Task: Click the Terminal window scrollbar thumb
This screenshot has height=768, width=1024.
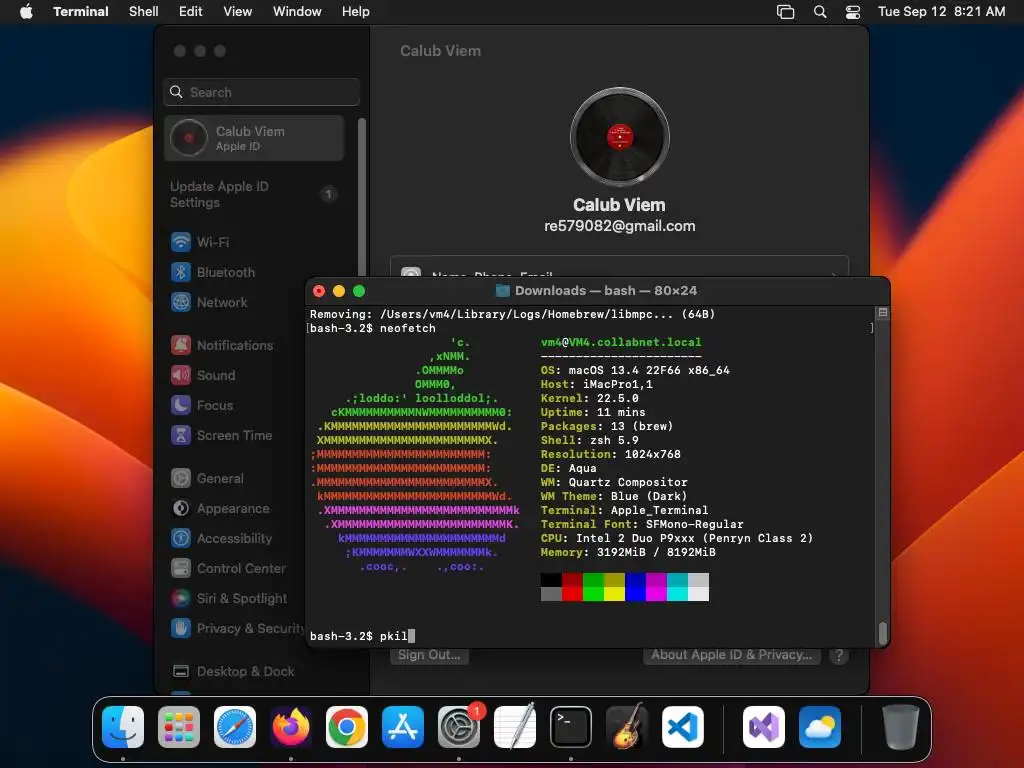Action: coord(883,633)
